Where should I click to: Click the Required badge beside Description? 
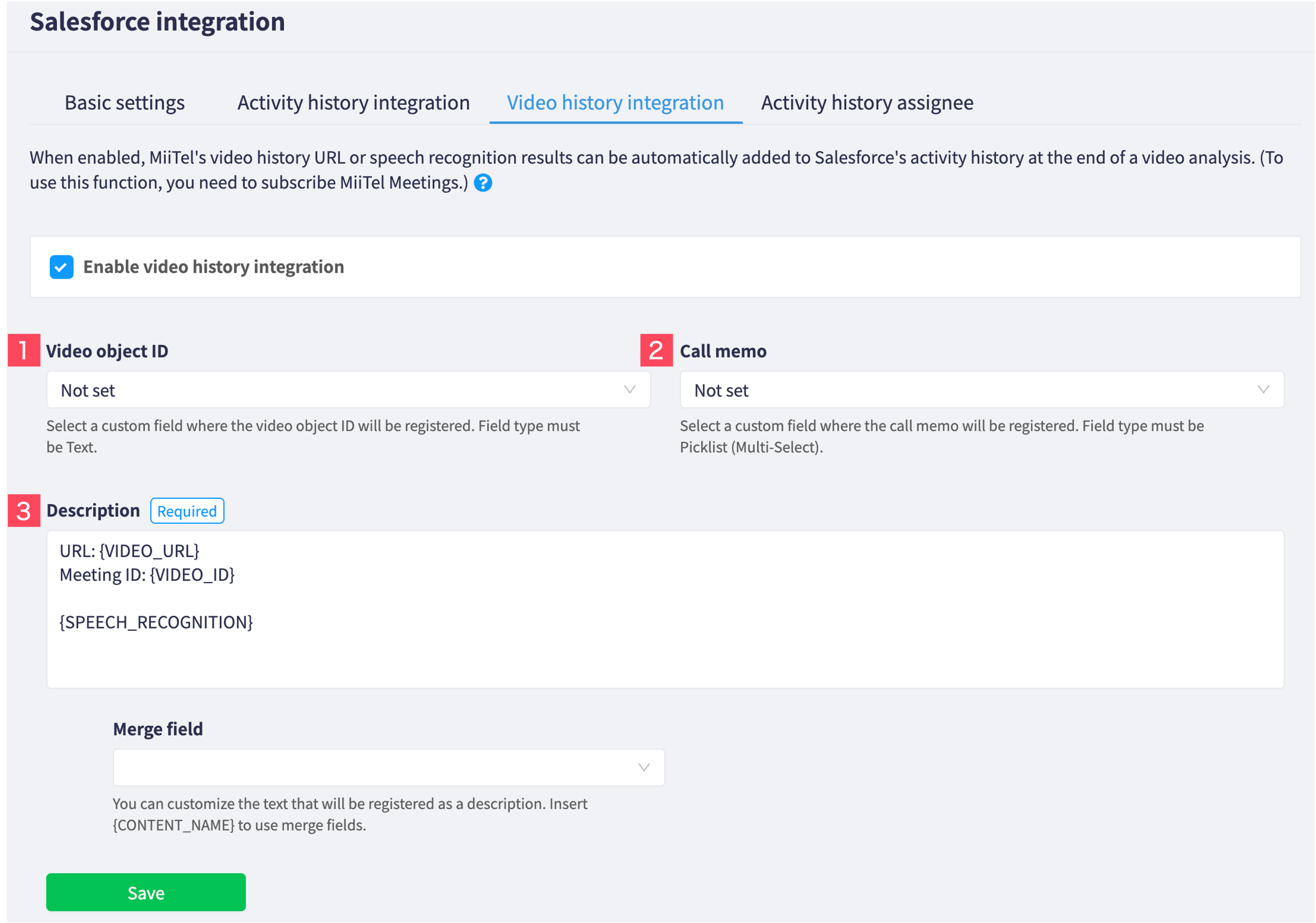click(x=187, y=511)
